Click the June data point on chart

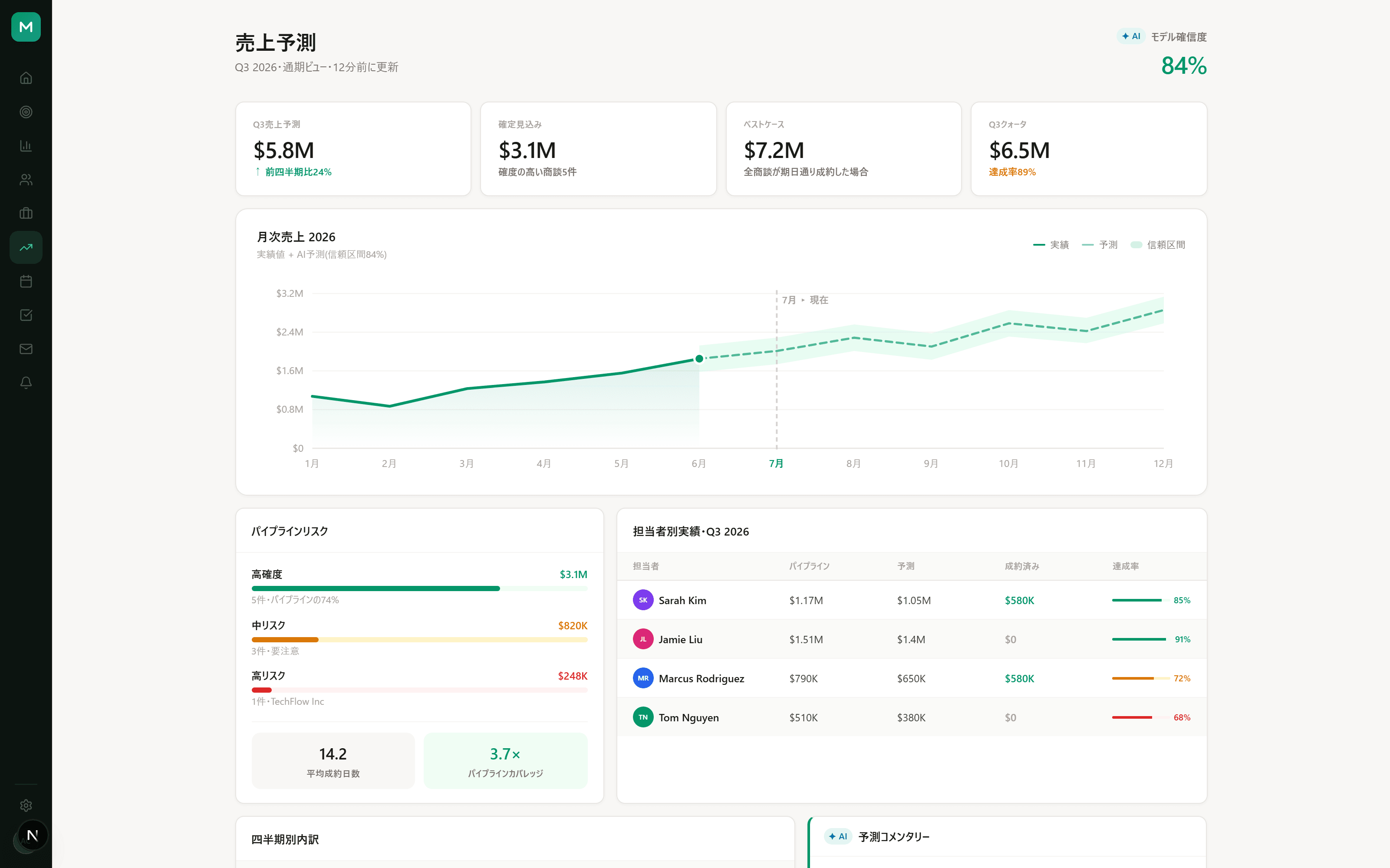[699, 359]
